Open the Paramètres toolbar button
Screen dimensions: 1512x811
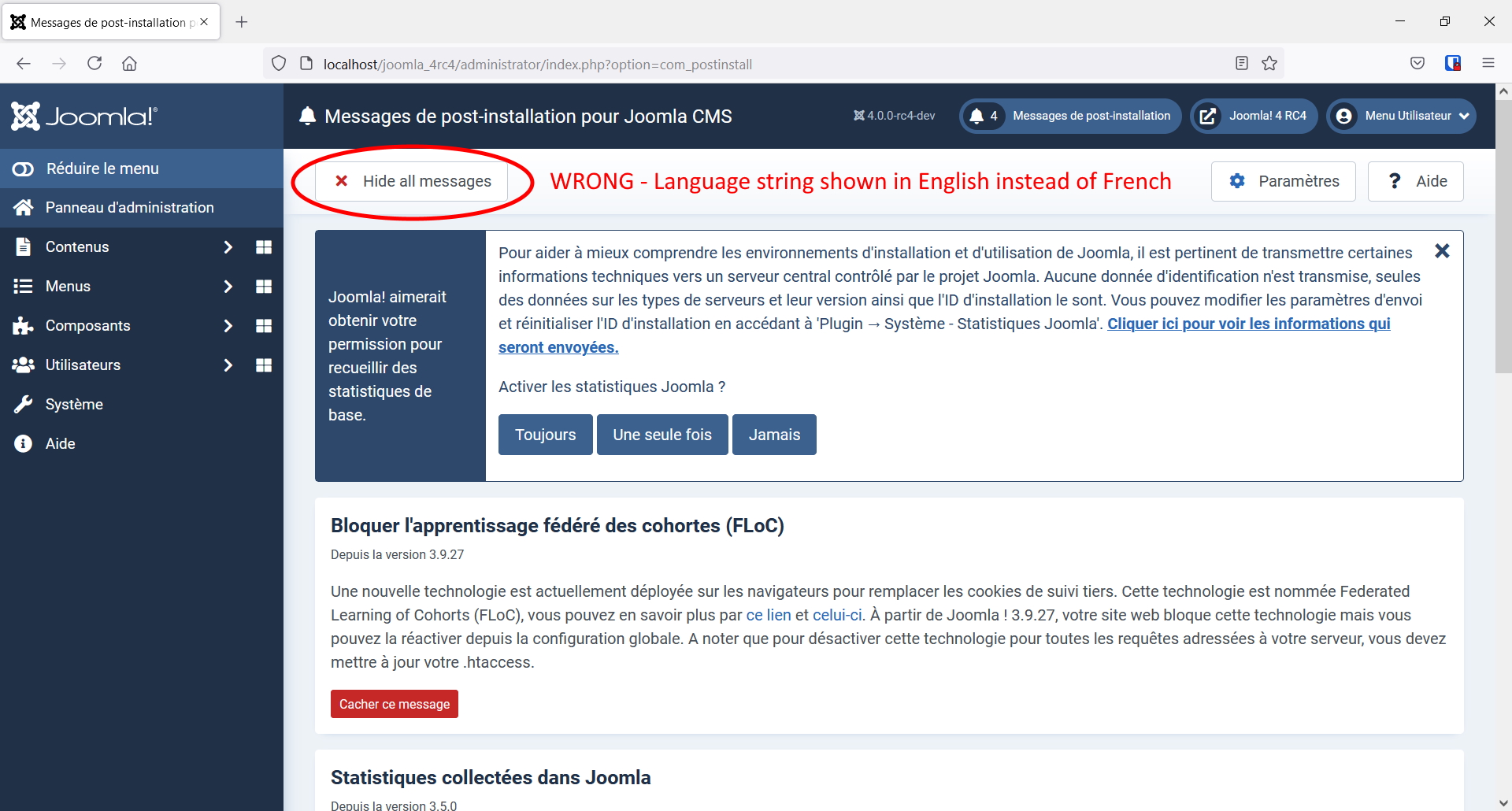[x=1283, y=181]
